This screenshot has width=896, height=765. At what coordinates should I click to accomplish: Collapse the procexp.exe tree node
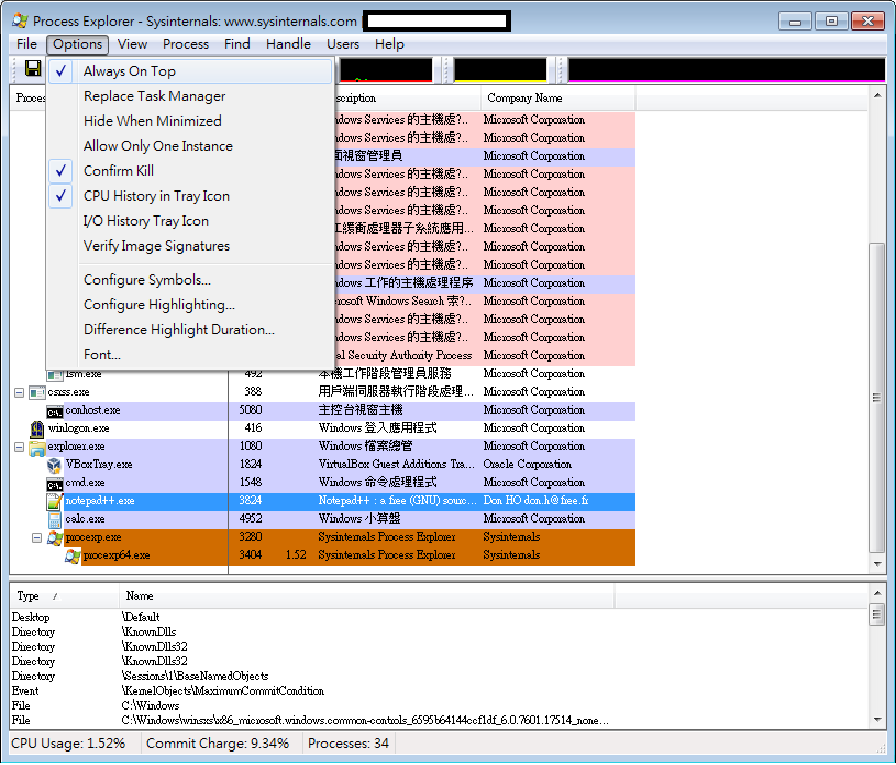(x=37, y=538)
